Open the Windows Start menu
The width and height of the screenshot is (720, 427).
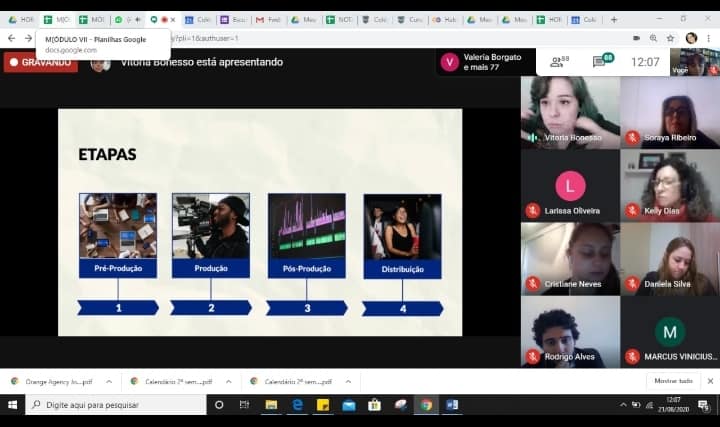click(x=12, y=405)
